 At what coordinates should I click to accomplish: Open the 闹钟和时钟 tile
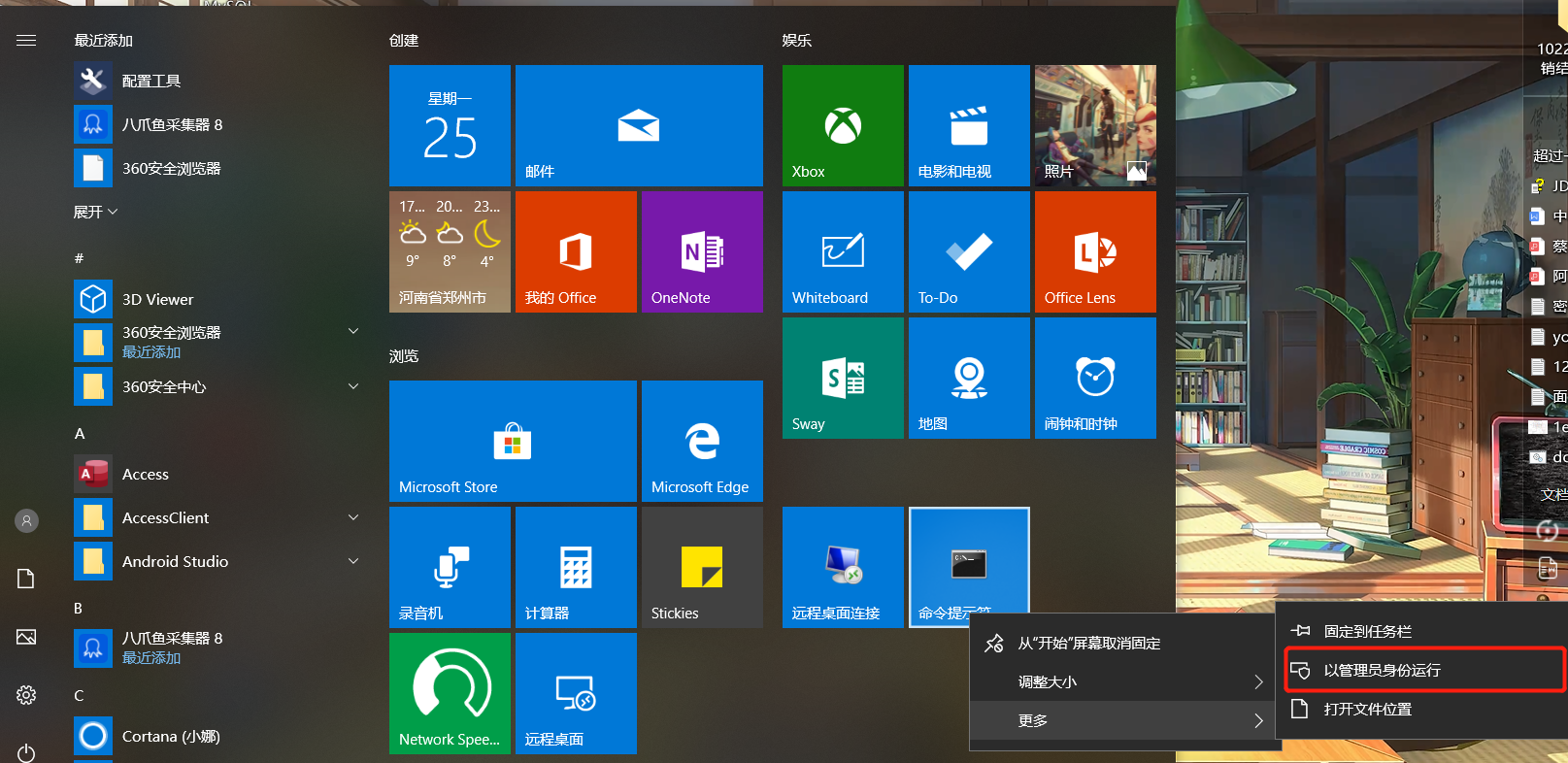tap(1095, 378)
